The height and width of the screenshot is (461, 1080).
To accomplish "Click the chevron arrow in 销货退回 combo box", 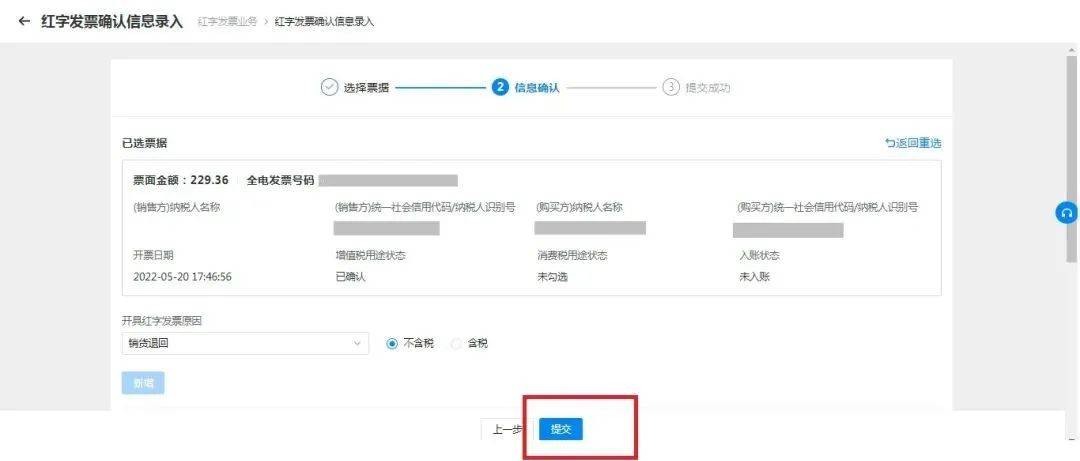I will (x=357, y=344).
